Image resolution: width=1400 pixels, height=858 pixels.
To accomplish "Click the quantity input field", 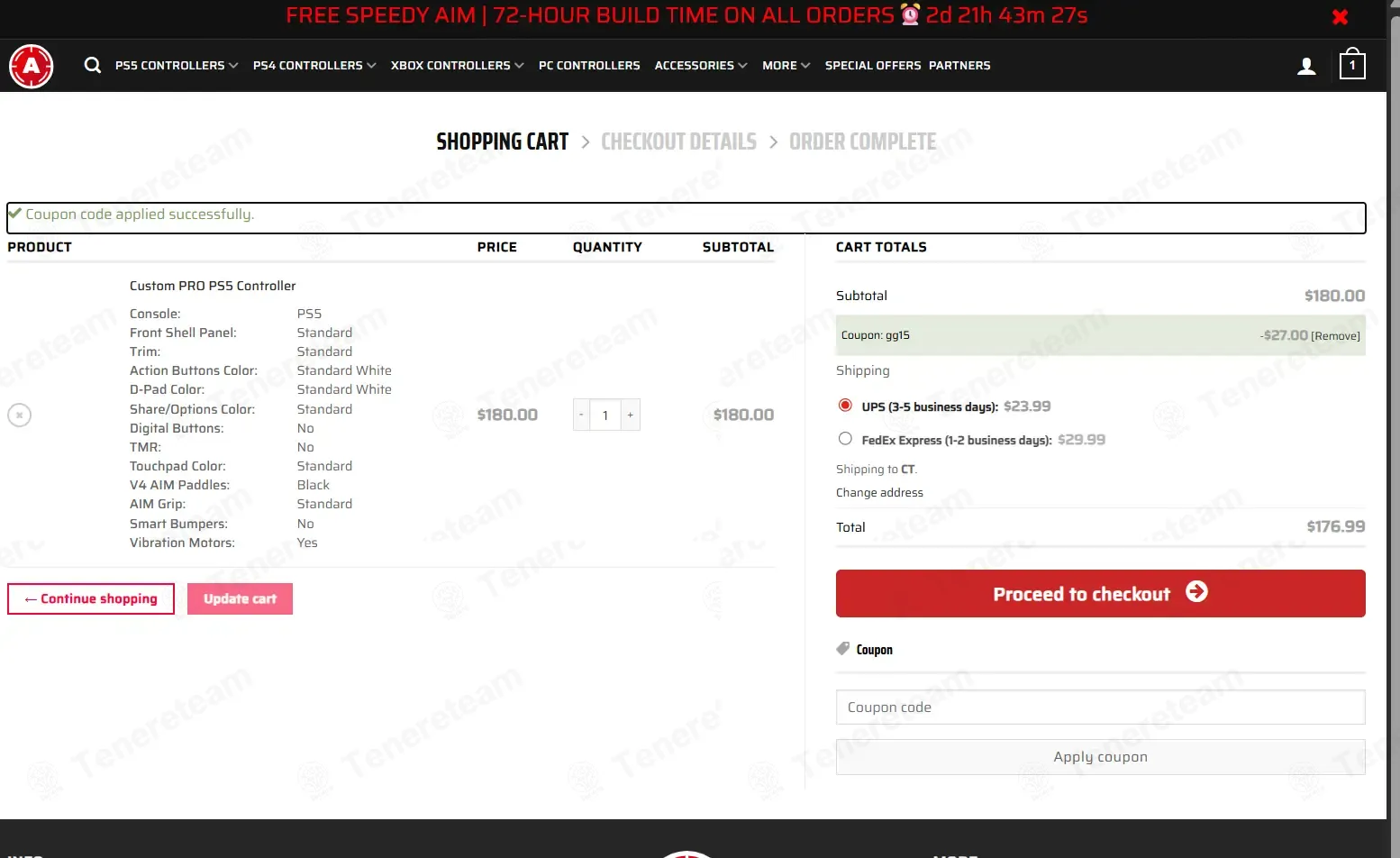I will tap(605, 415).
